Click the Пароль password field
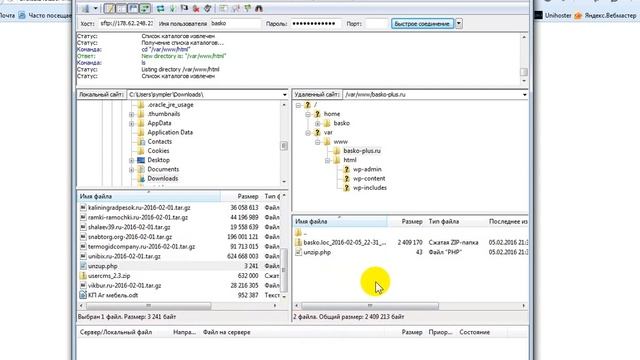 316,24
